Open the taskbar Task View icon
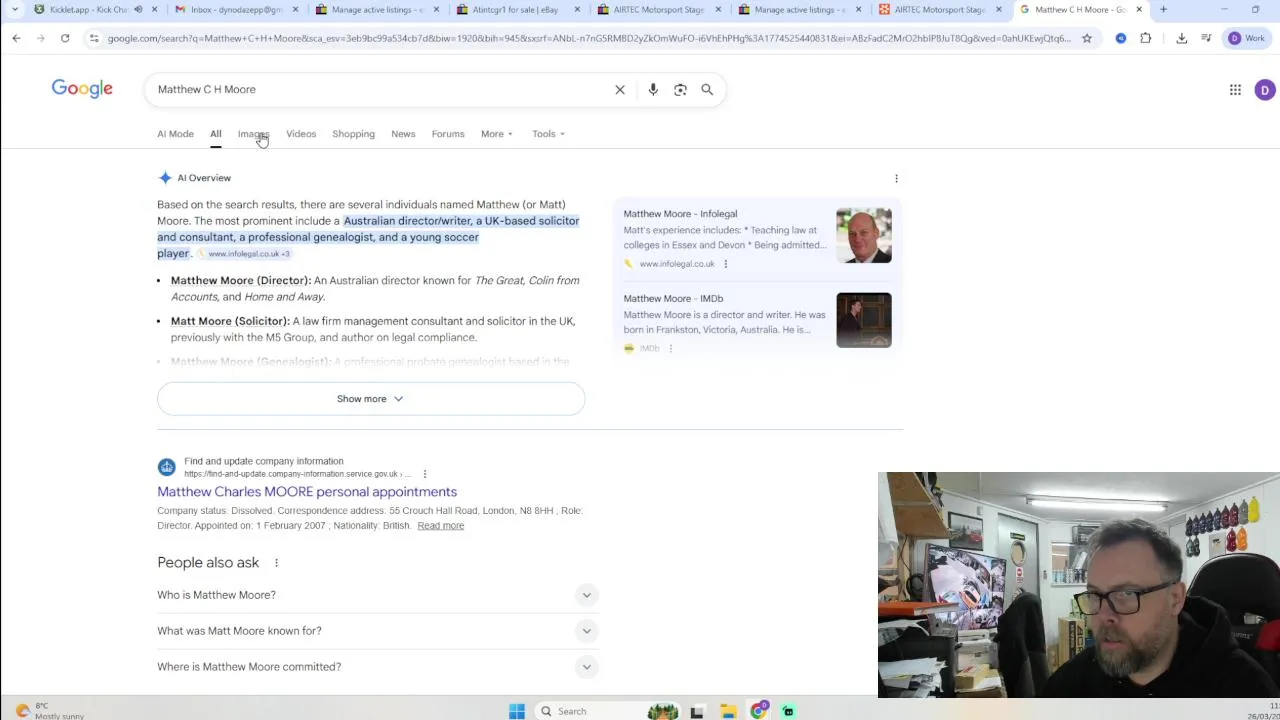This screenshot has width=1280, height=720. click(x=697, y=711)
